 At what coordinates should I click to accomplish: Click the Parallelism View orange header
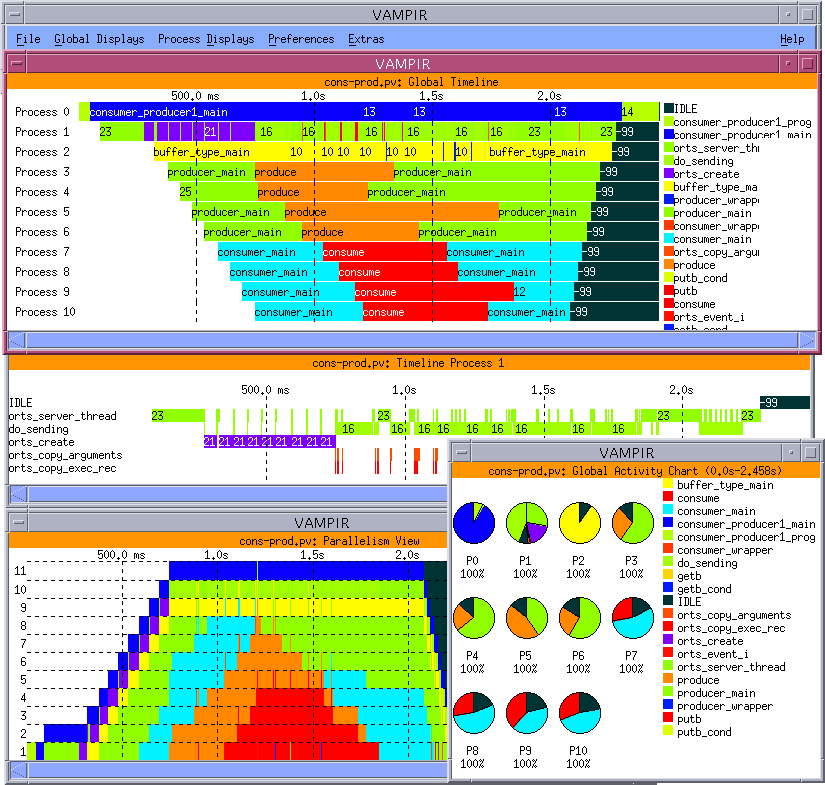point(228,540)
